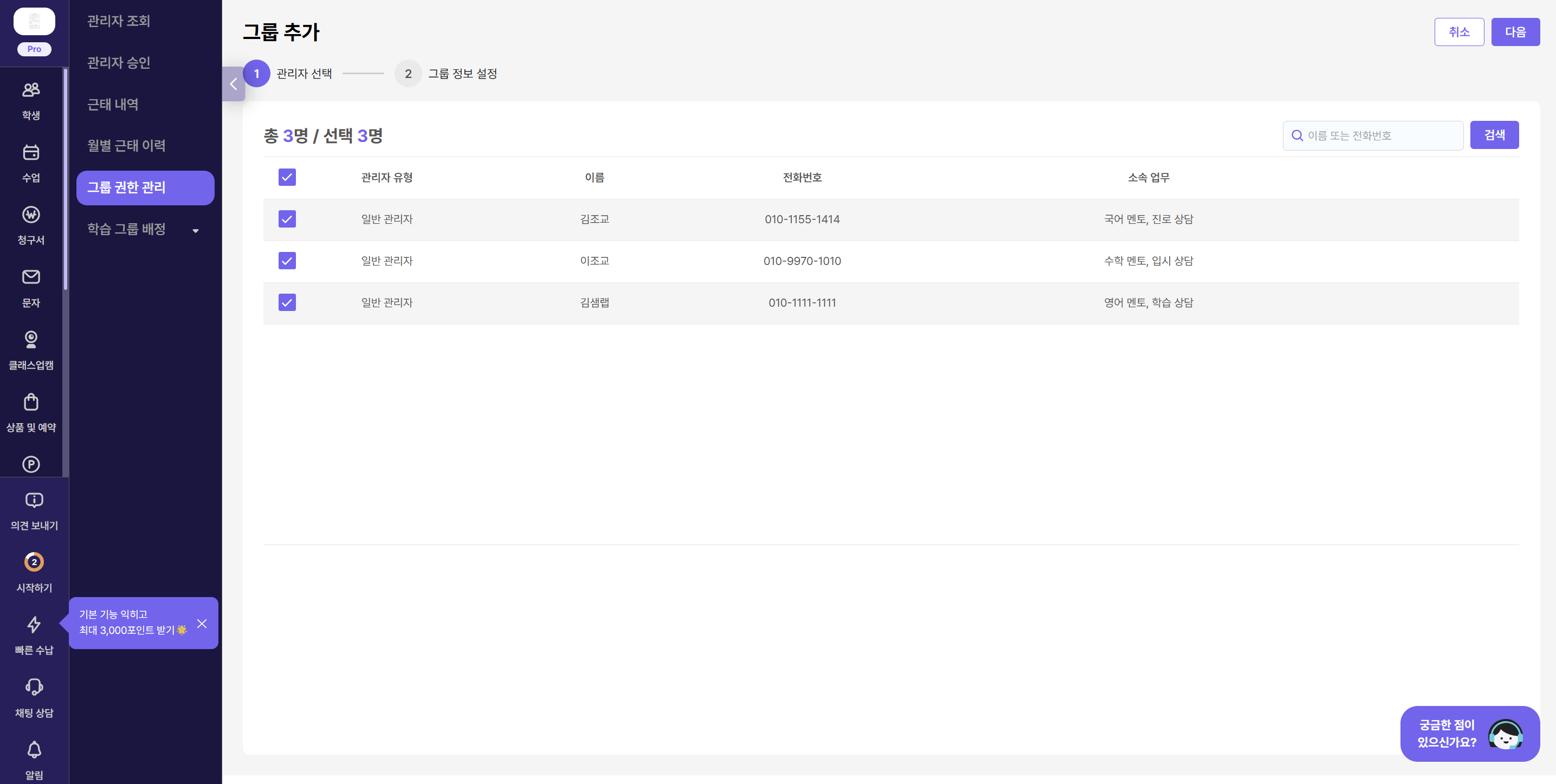Open the 상품 및 예약 bag icon
The image size is (1556, 784).
31,401
